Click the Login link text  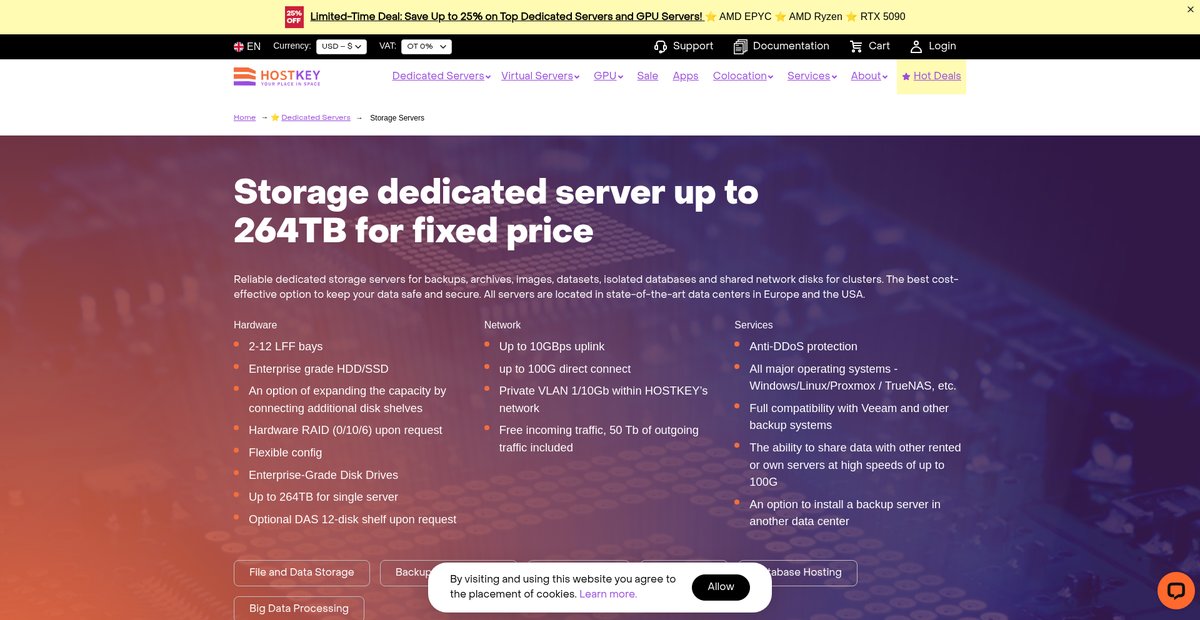coord(942,46)
